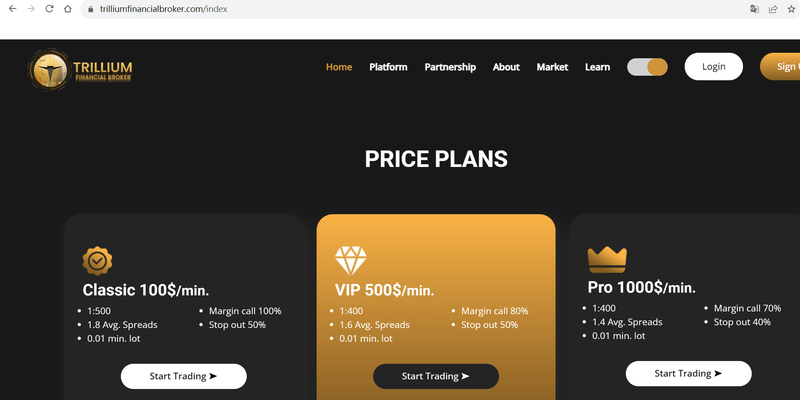
Task: Click the browser back arrow
Action: pos(13,9)
